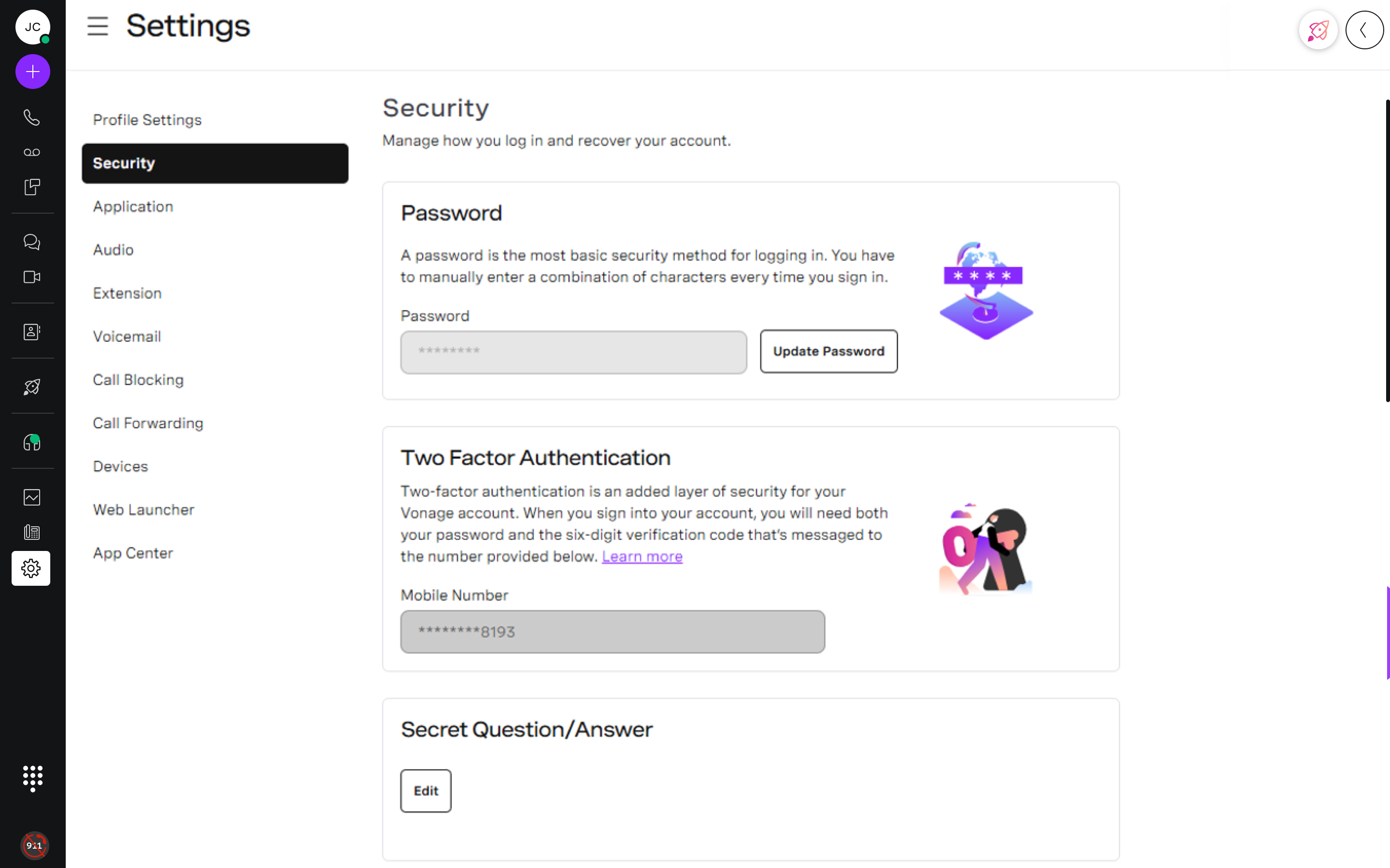Edit the Secret Question/Answer
The image size is (1390, 868).
coord(426,791)
